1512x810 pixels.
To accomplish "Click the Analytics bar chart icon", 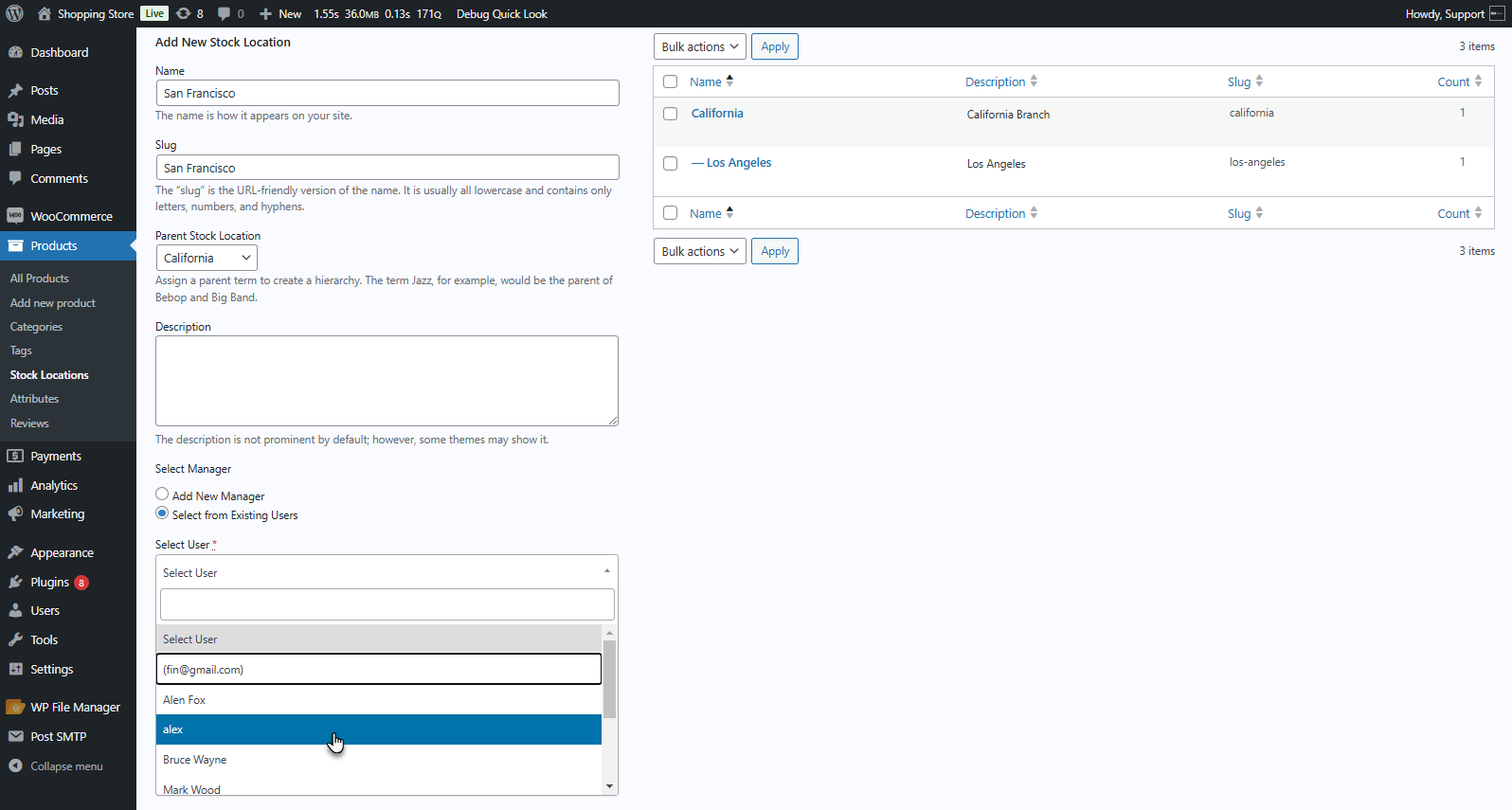I will point(15,485).
